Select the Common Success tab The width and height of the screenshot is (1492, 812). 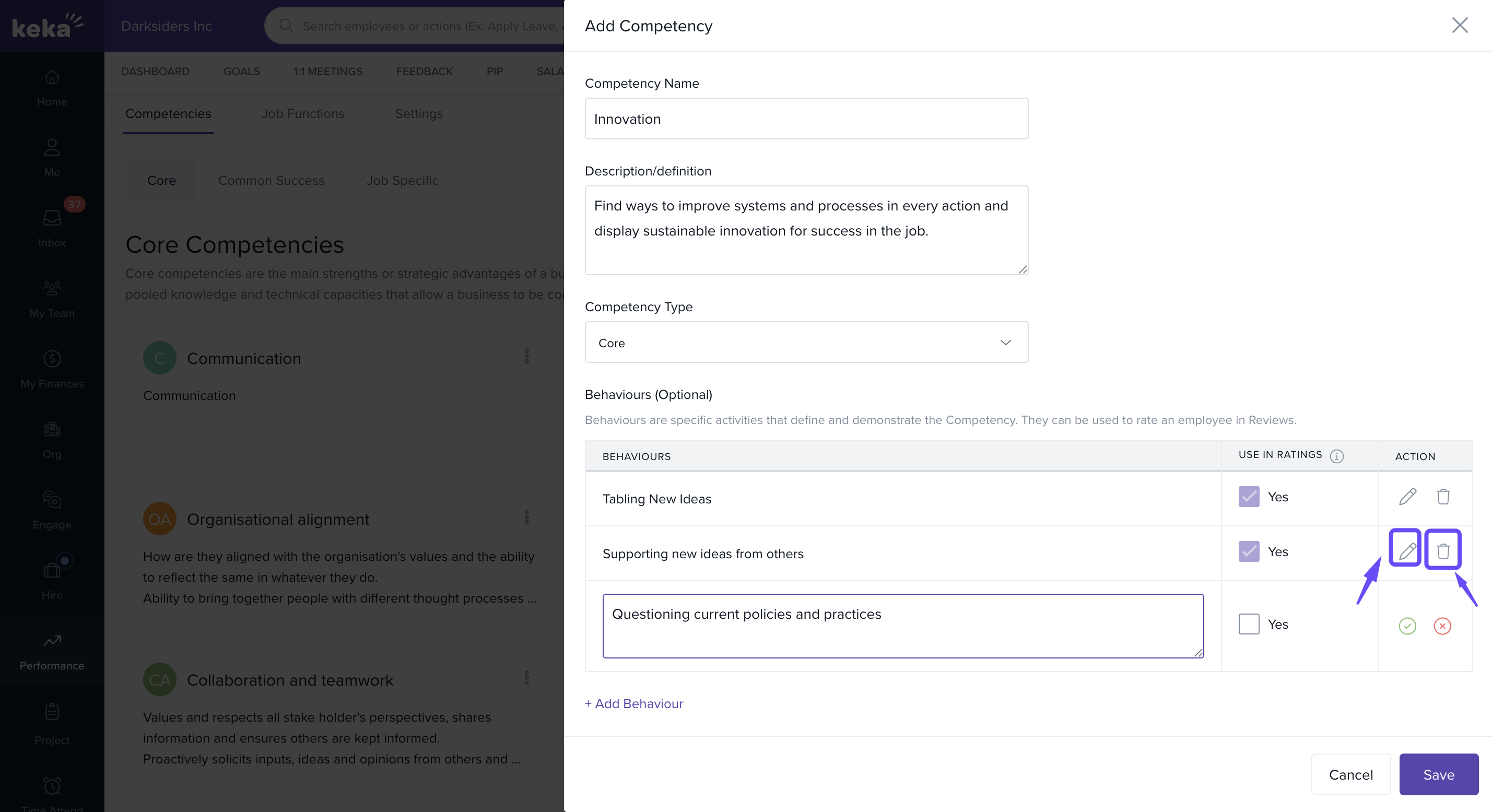click(271, 180)
